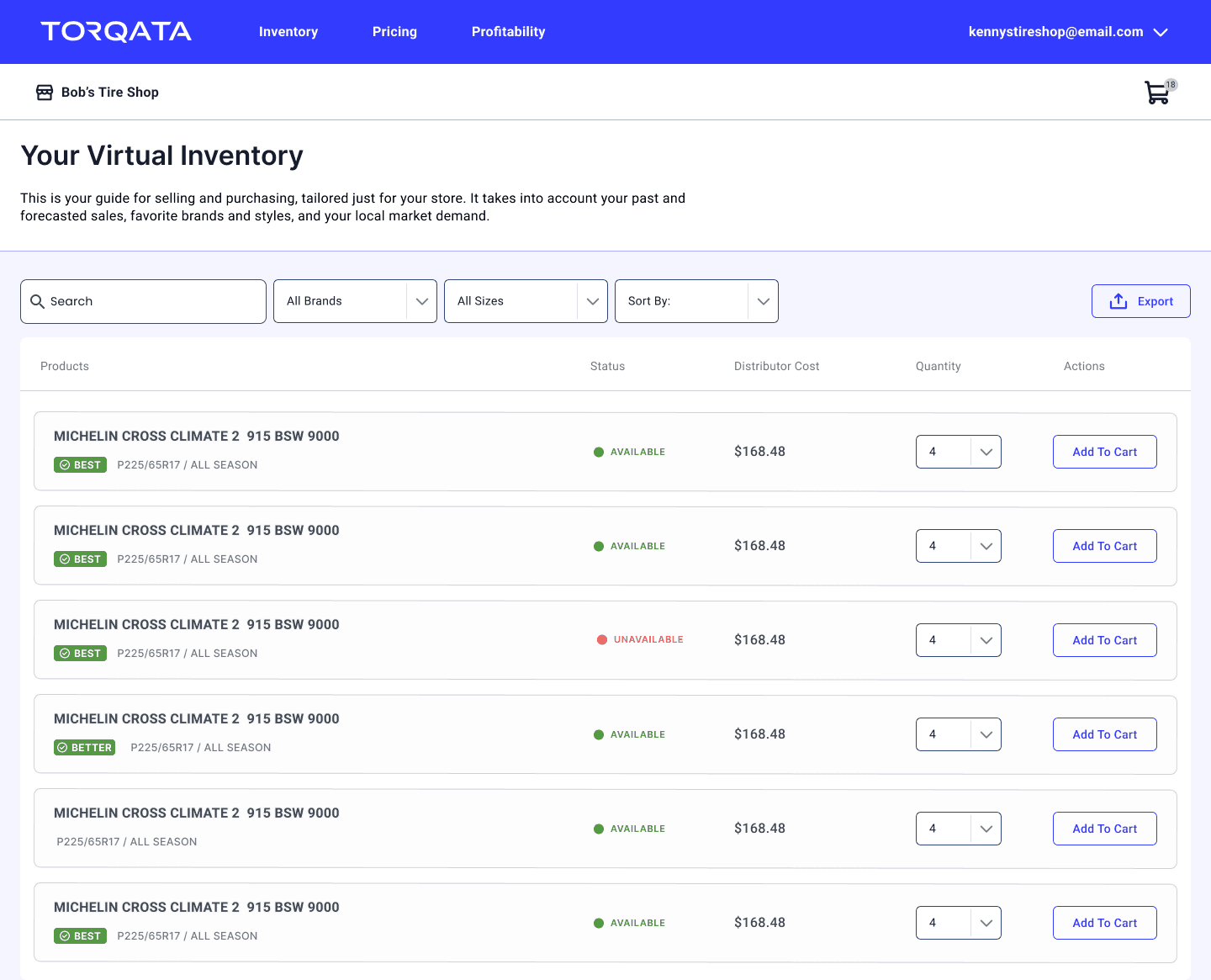Open the shopping cart icon

pyautogui.click(x=1157, y=93)
